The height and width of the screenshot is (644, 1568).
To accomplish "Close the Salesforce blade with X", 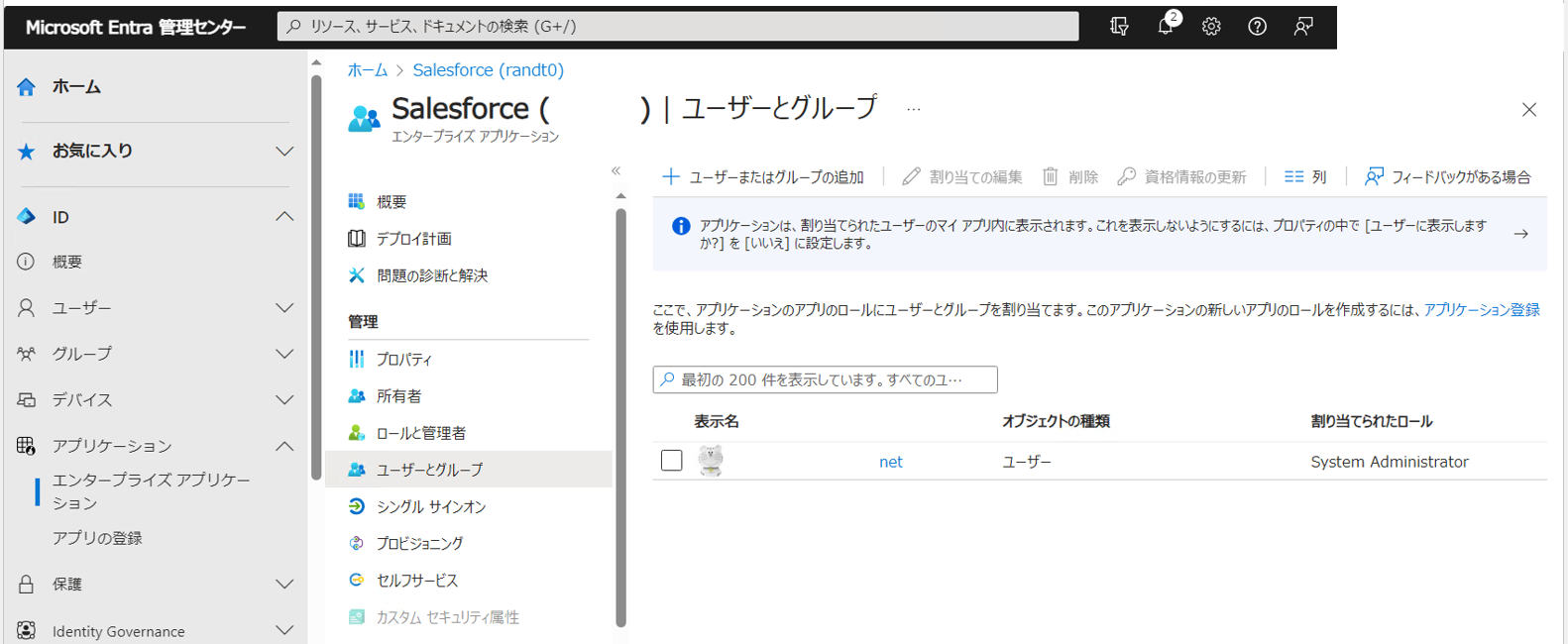I will tap(1529, 110).
